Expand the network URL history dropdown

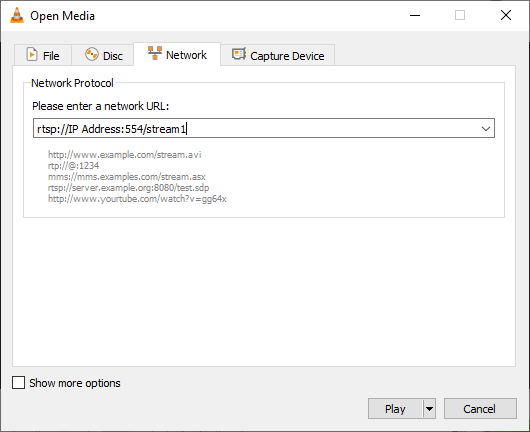pyautogui.click(x=486, y=128)
